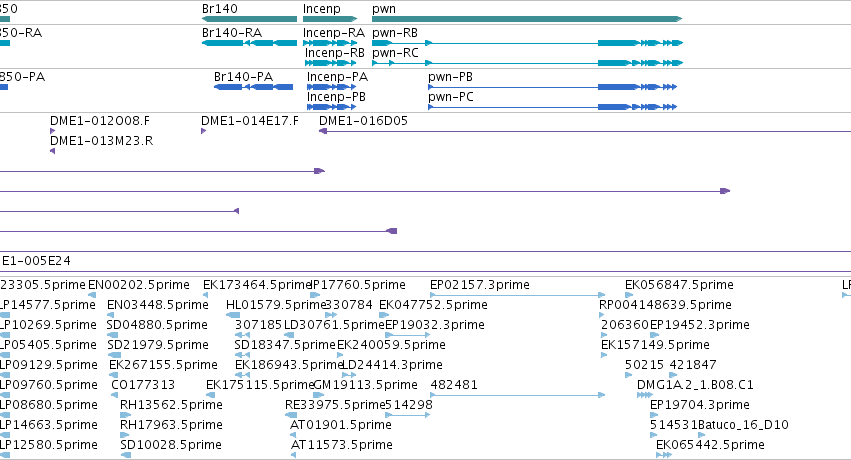Select the LP09760.5prime label

49,385
